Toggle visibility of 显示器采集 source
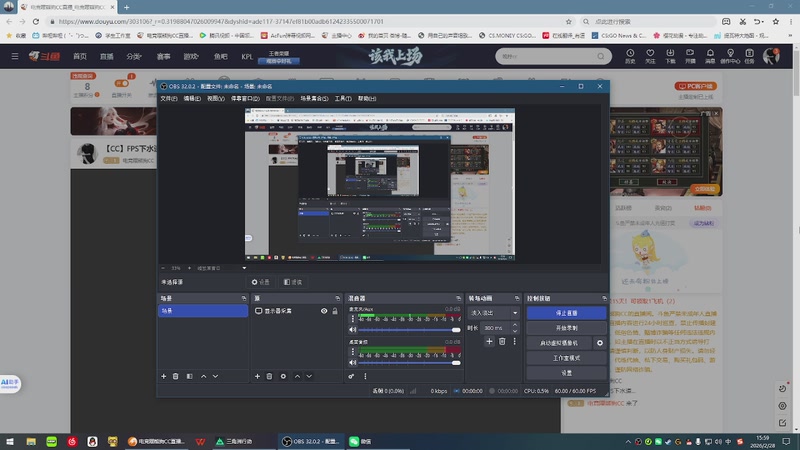Screen dimensions: 800x450 coord(324,311)
